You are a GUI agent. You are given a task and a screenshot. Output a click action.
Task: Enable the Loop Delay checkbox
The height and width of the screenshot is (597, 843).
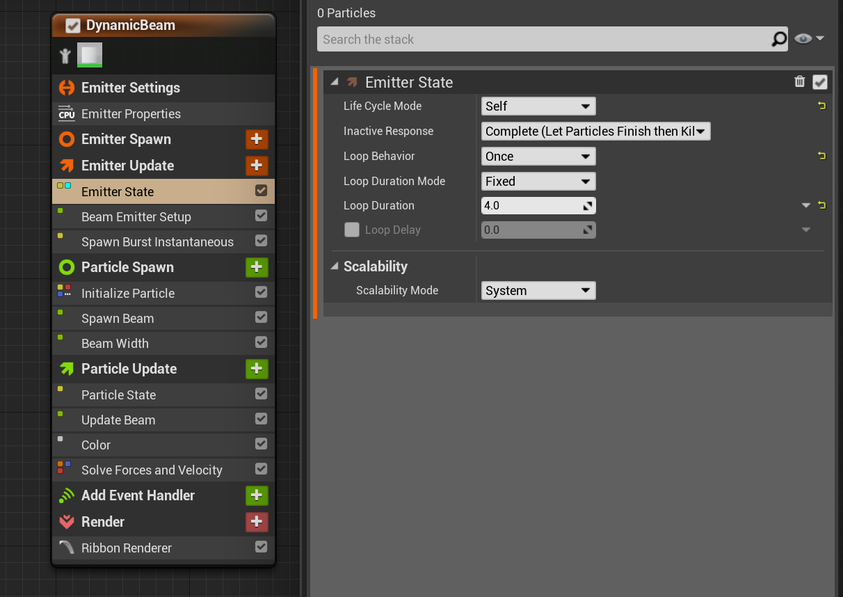click(352, 230)
